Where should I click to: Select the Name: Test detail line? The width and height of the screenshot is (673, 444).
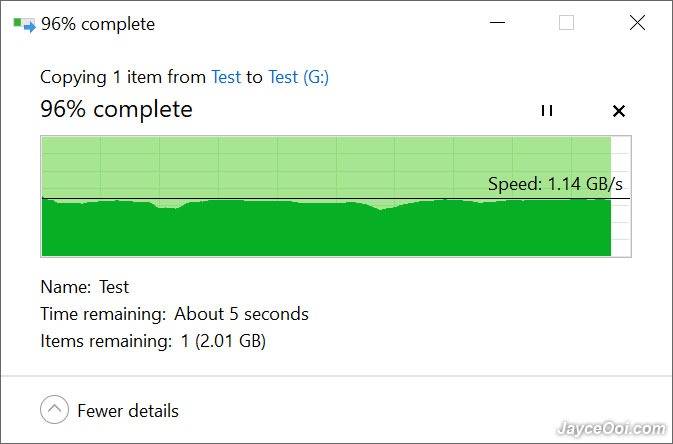(x=85, y=287)
